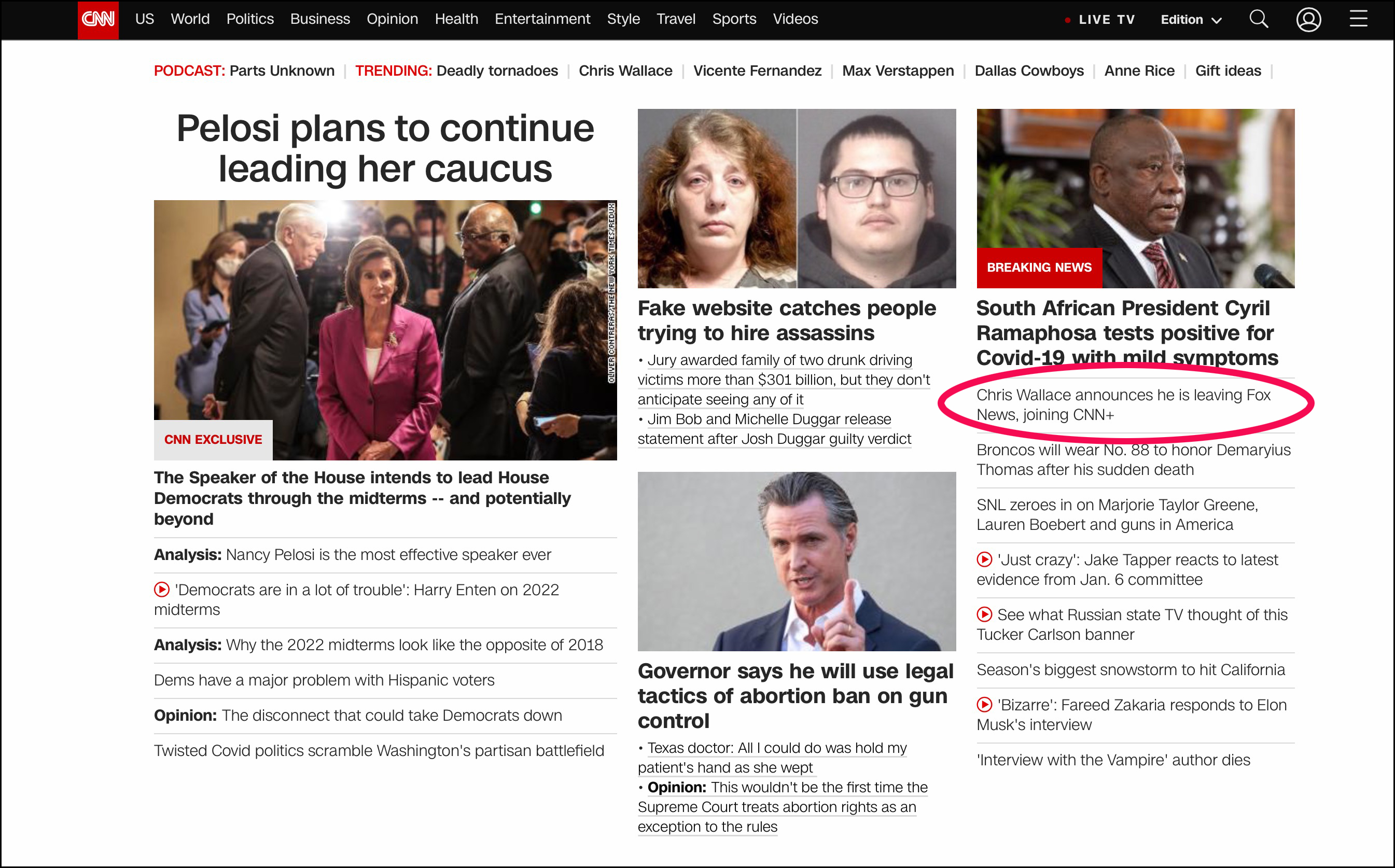Open 'Interview with the Vampire' author dies story
Screen dimensions: 1395x868
(1113, 760)
